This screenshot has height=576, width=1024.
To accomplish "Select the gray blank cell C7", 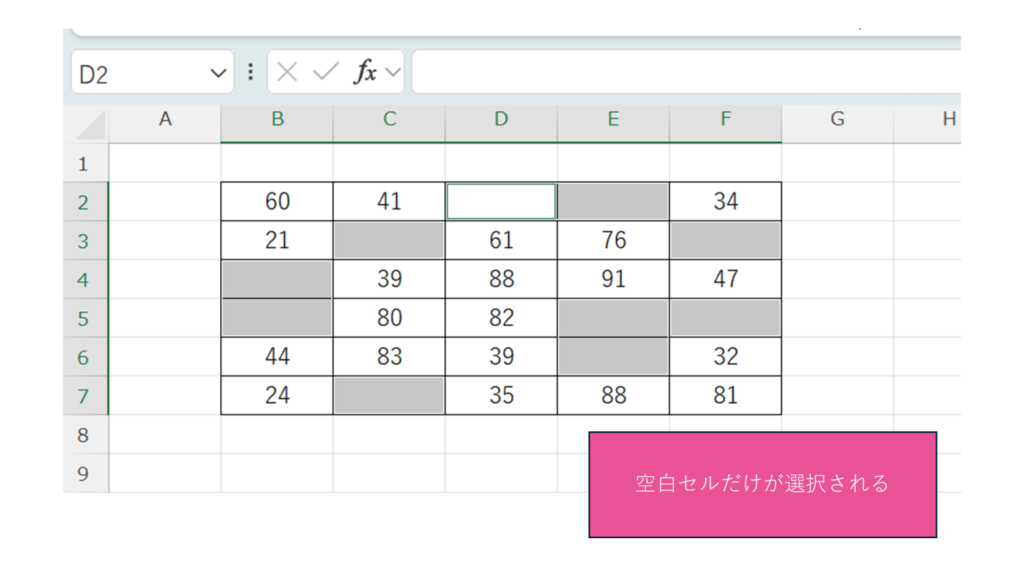I will pyautogui.click(x=389, y=396).
